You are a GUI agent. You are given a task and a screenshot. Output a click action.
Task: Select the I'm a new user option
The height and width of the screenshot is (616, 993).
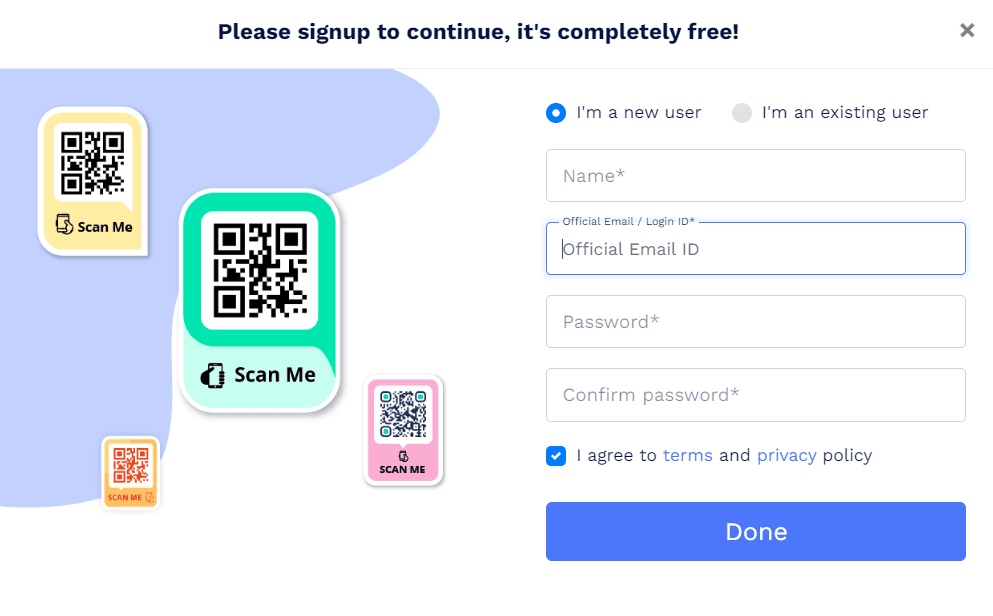point(556,113)
